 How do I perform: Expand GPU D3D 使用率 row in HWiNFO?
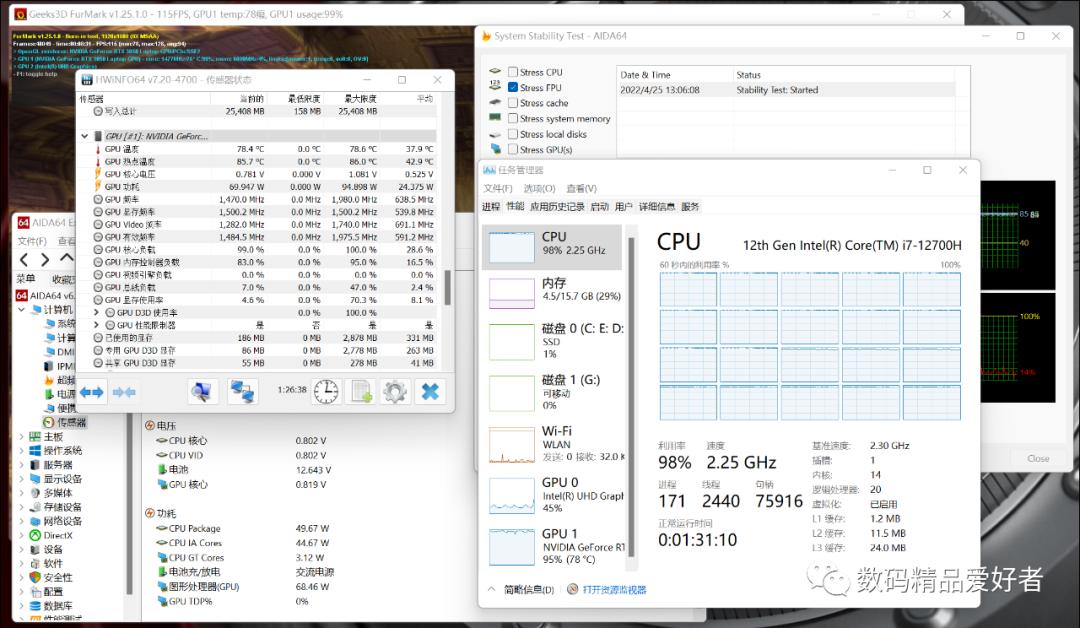97,313
